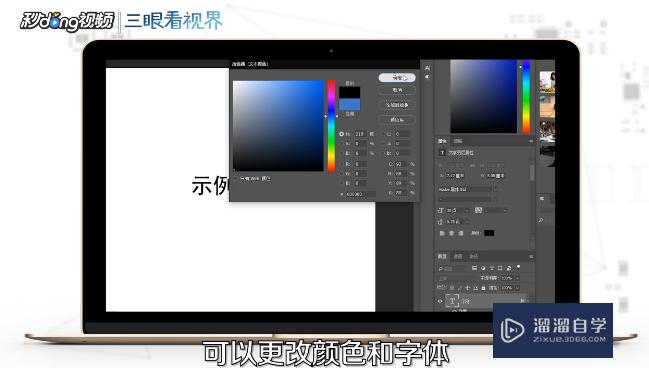The height and width of the screenshot is (368, 649).
Task: Click the font size icon in Properties
Action: (x=441, y=210)
